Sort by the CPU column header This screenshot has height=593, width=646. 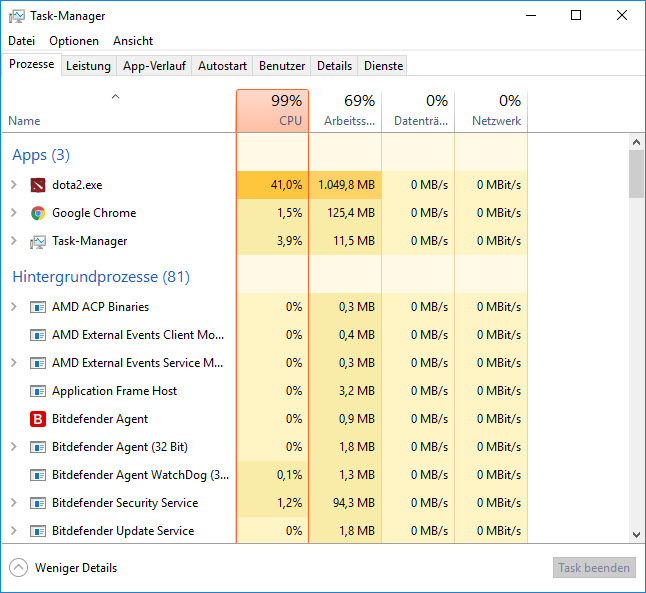[272, 111]
